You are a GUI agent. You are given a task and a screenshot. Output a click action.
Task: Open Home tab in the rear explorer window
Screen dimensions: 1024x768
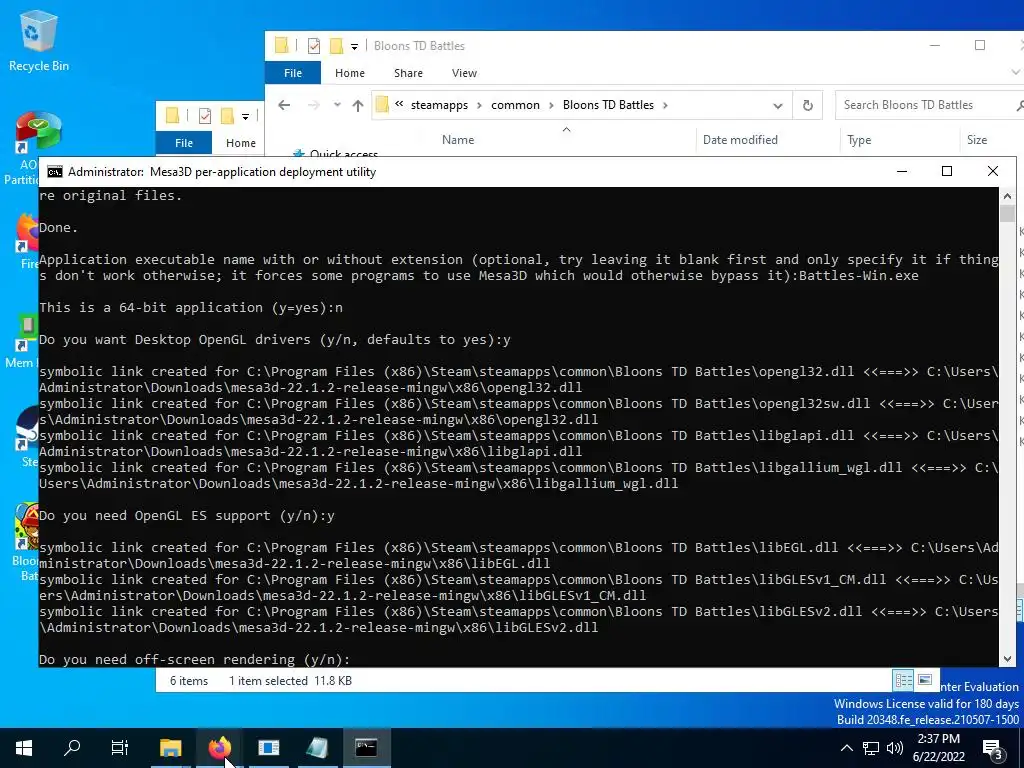click(240, 143)
